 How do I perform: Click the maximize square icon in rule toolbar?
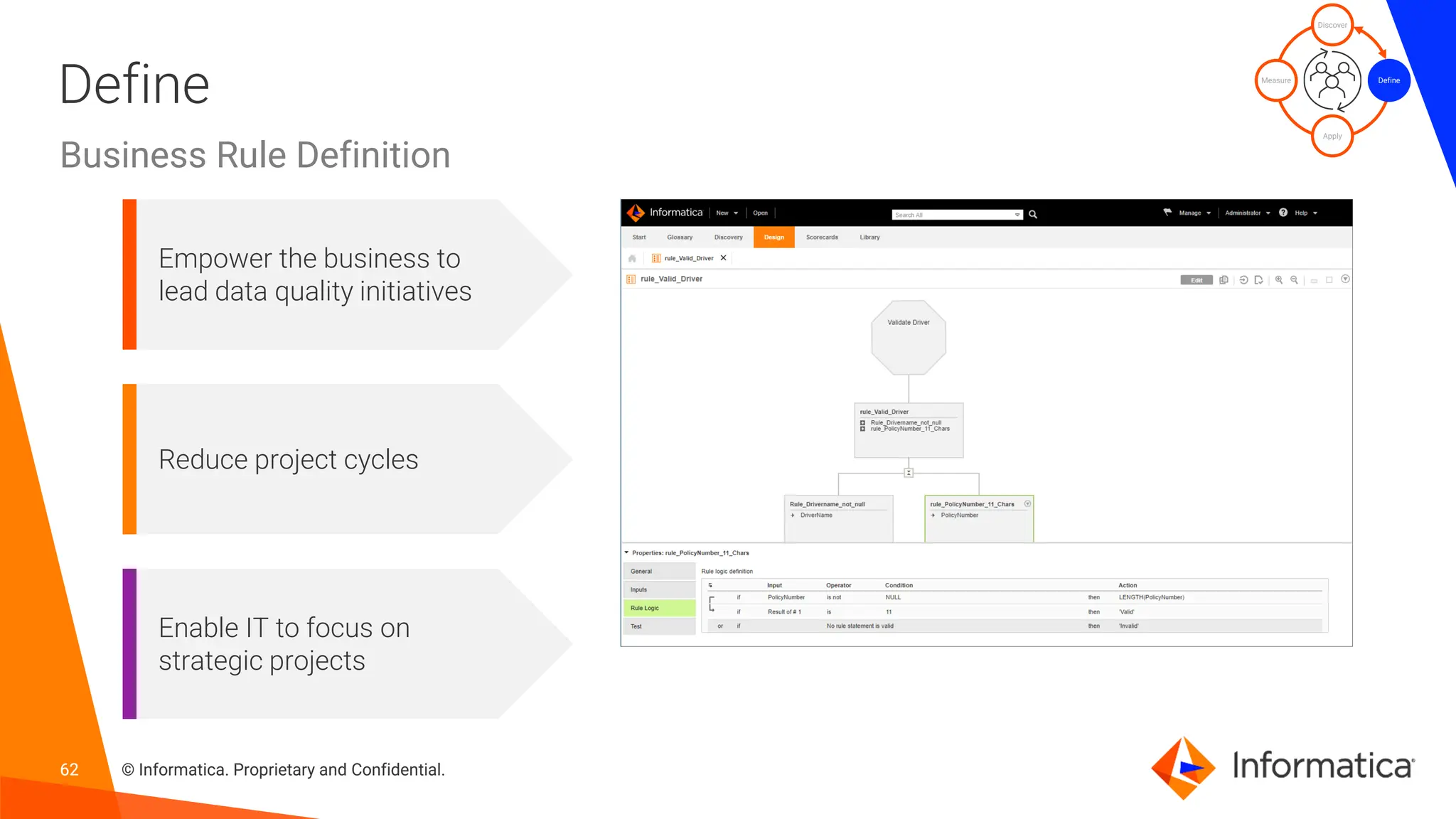pyautogui.click(x=1329, y=279)
